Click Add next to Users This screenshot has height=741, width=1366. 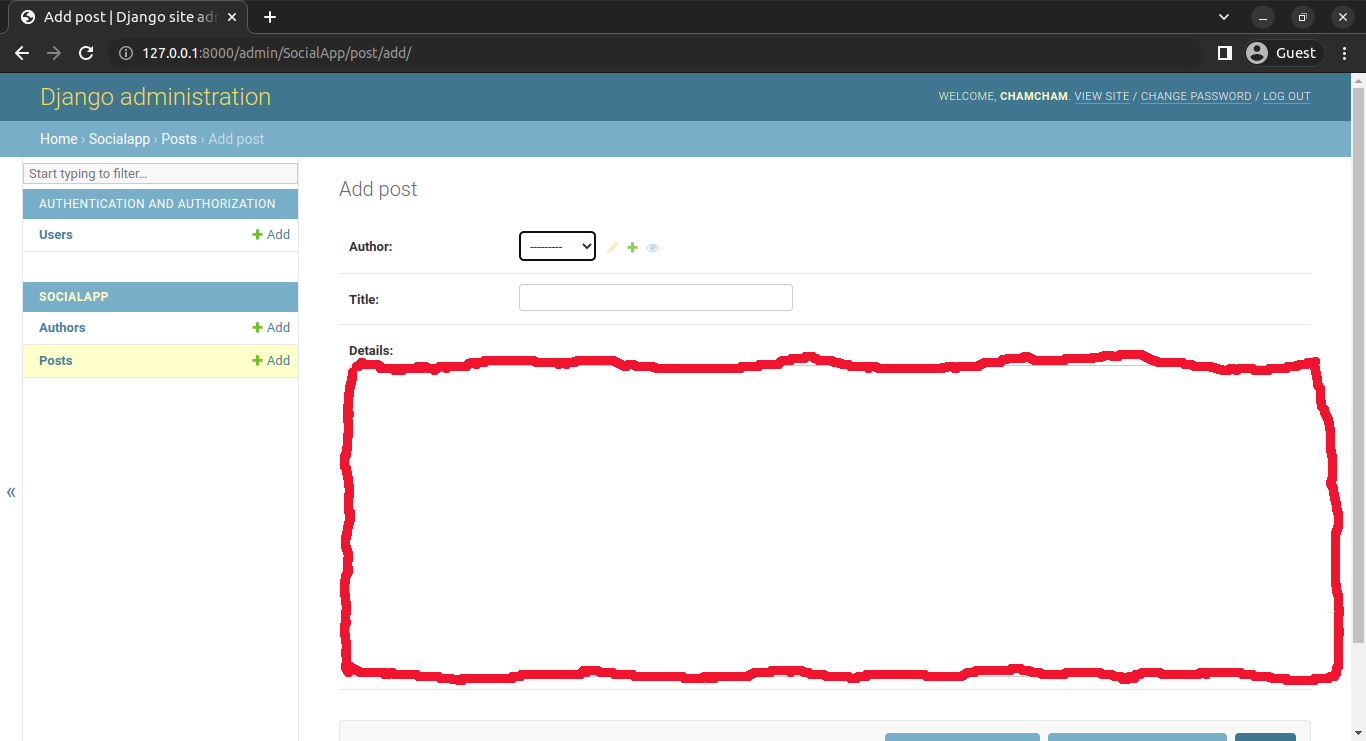coord(271,235)
